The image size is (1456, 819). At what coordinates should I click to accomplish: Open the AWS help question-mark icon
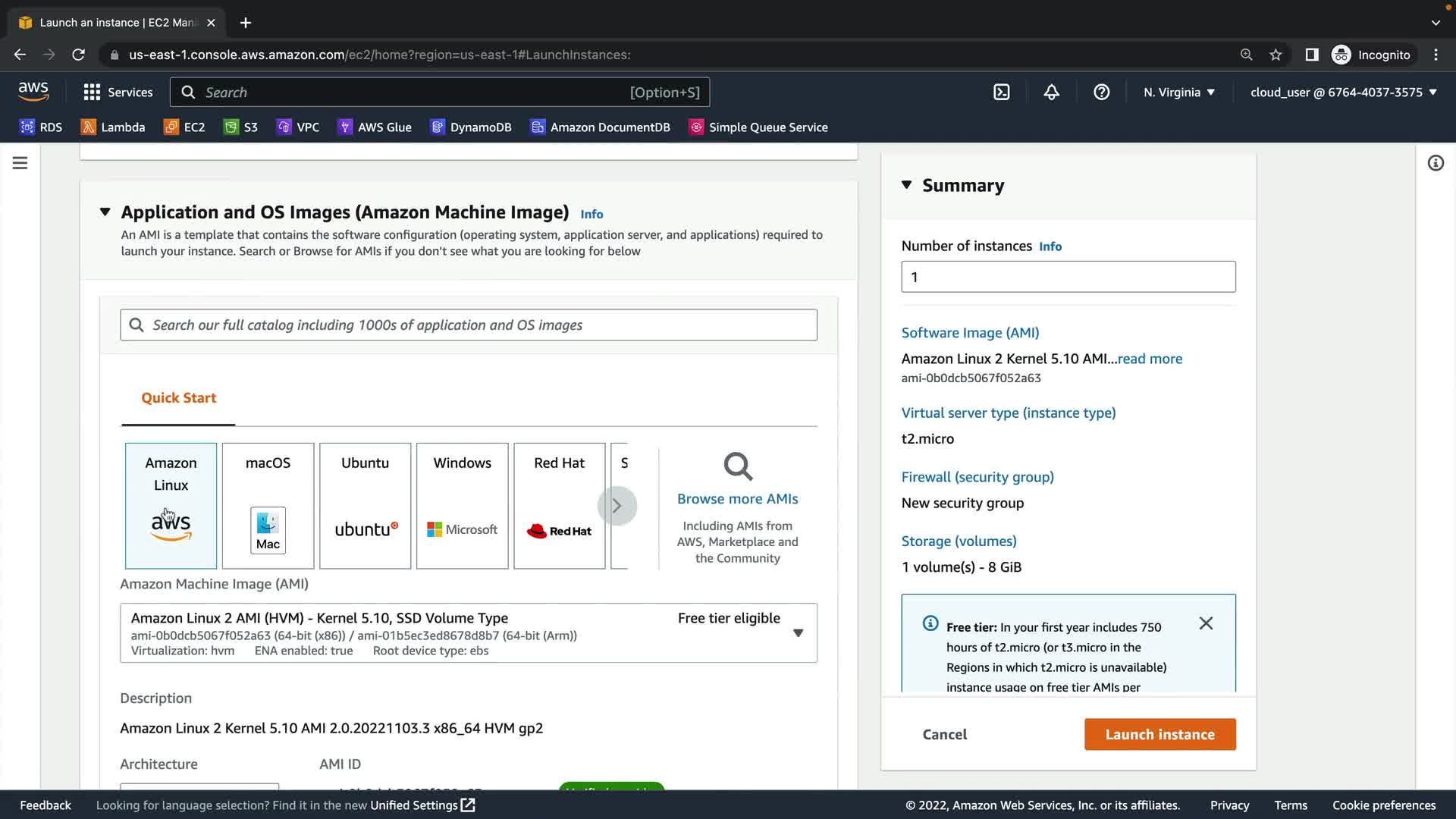point(1101,93)
